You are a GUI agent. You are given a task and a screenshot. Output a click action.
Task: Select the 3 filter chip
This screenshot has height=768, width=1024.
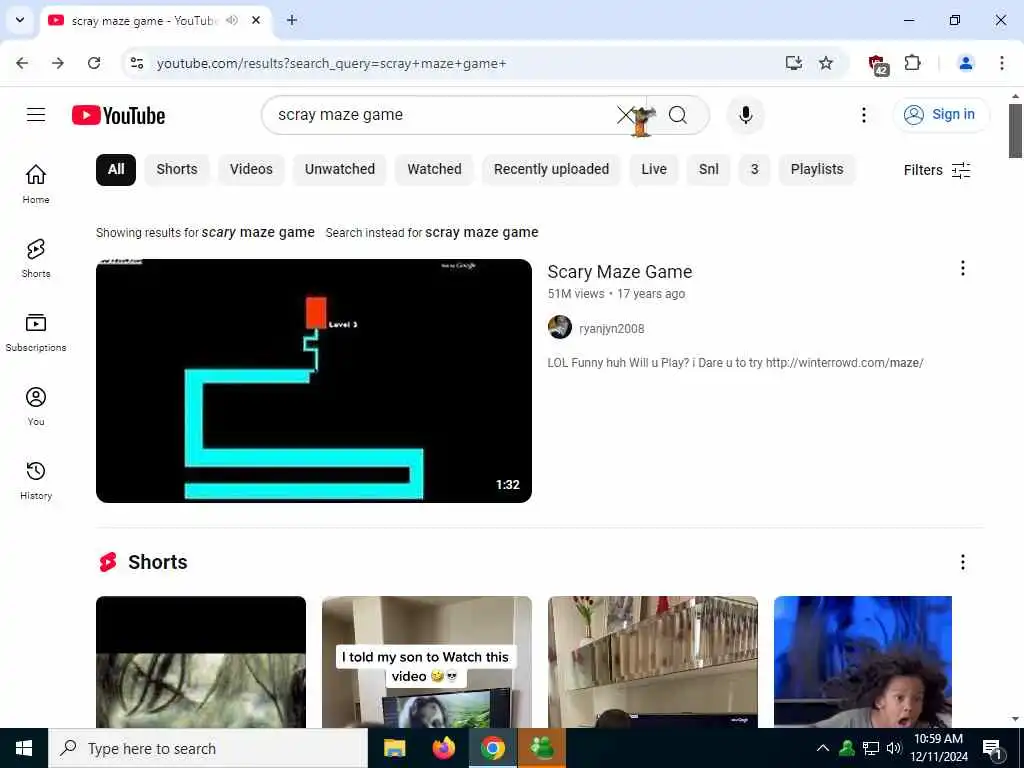click(x=754, y=169)
